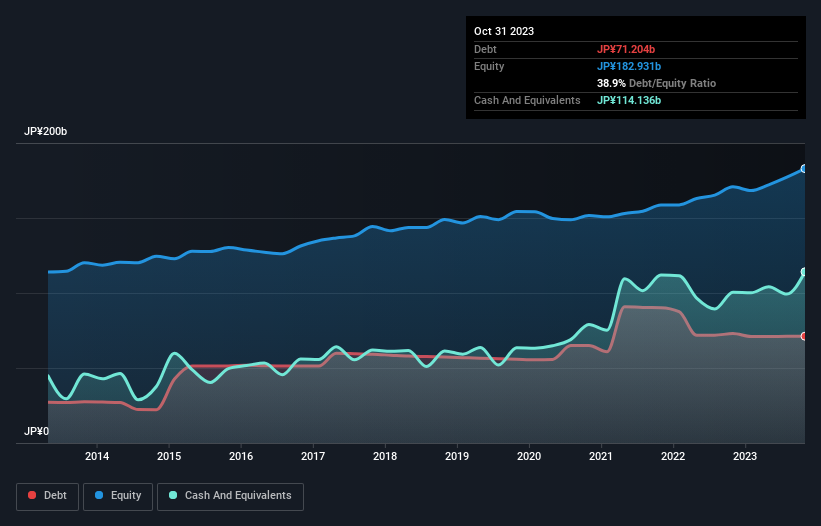
Task: Click the 38.9% Debt/Equity Ratio text
Action: pos(656,83)
